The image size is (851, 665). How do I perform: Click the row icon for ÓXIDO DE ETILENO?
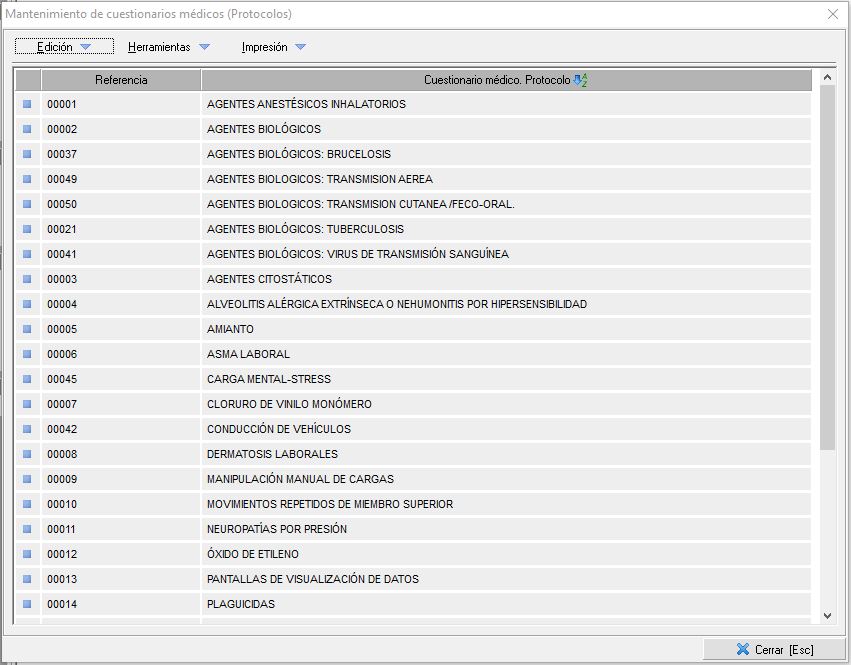(27, 554)
